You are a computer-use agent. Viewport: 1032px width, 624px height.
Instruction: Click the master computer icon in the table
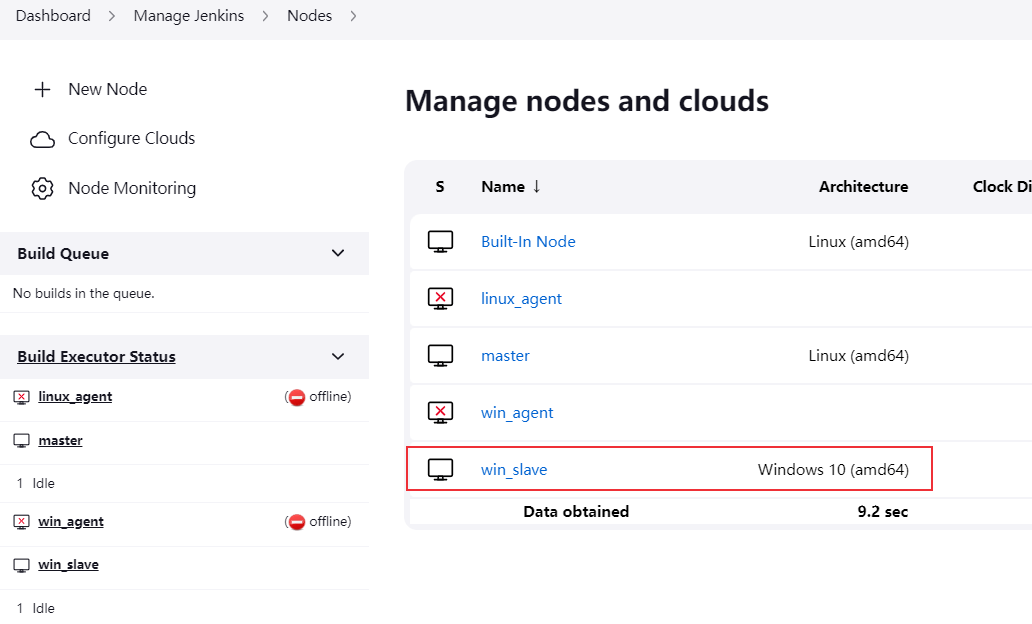(440, 355)
